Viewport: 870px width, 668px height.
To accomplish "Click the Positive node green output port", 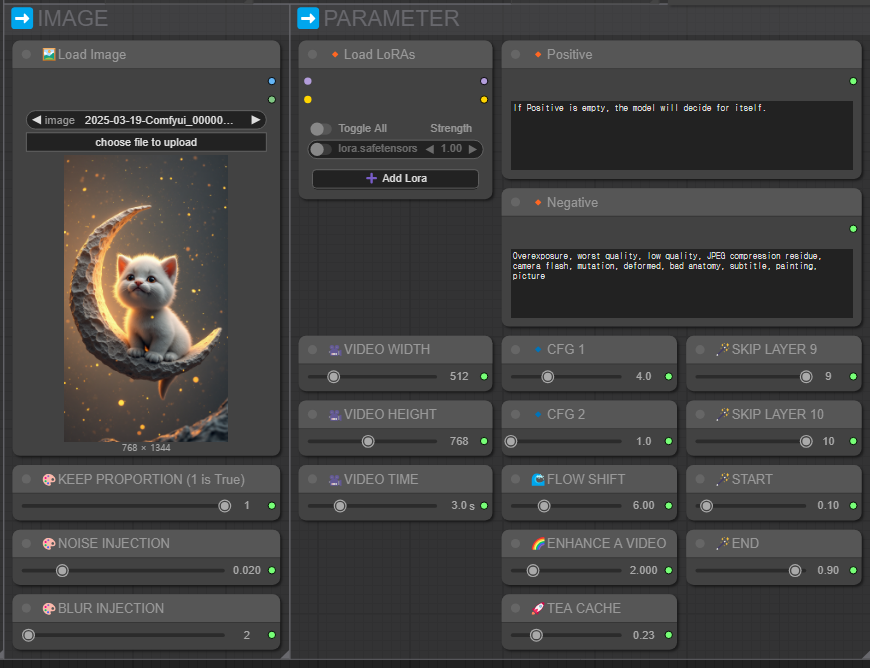I will pos(853,81).
